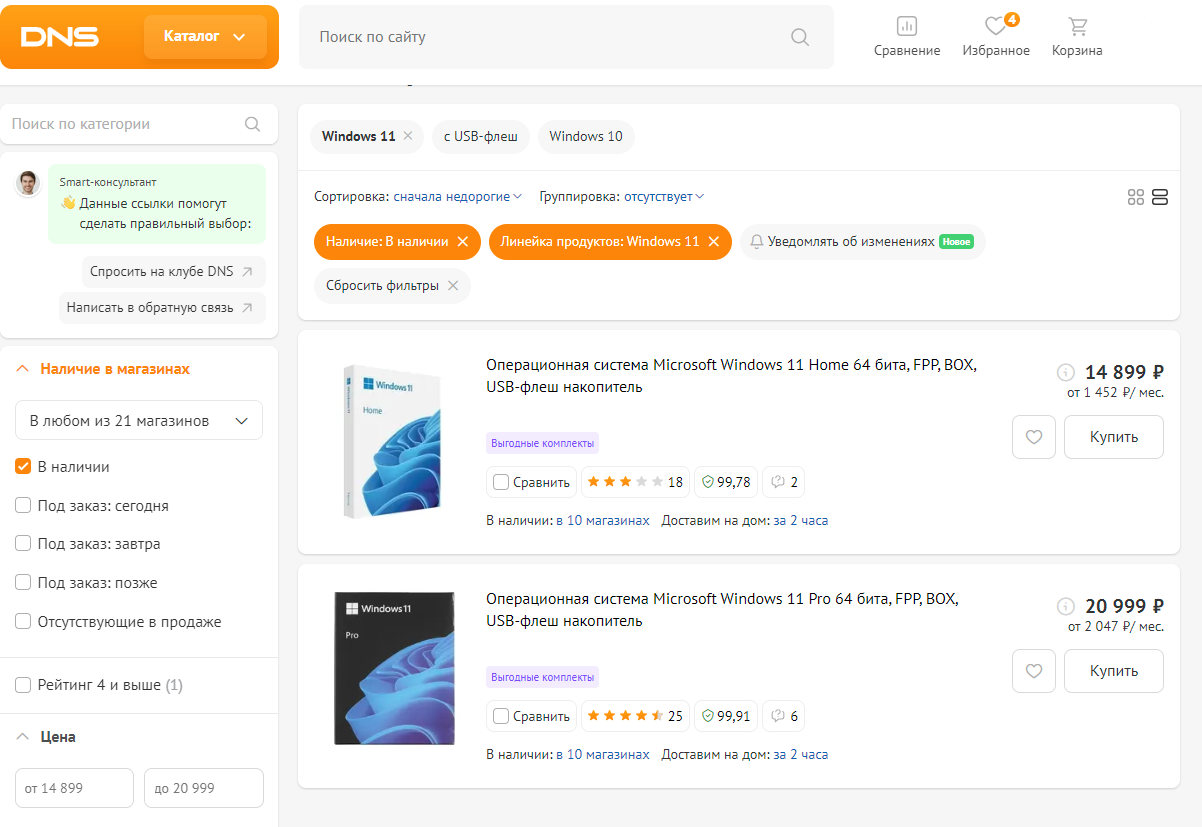
Task: Tick Сравнить for Windows 11 Pro
Action: pos(501,716)
